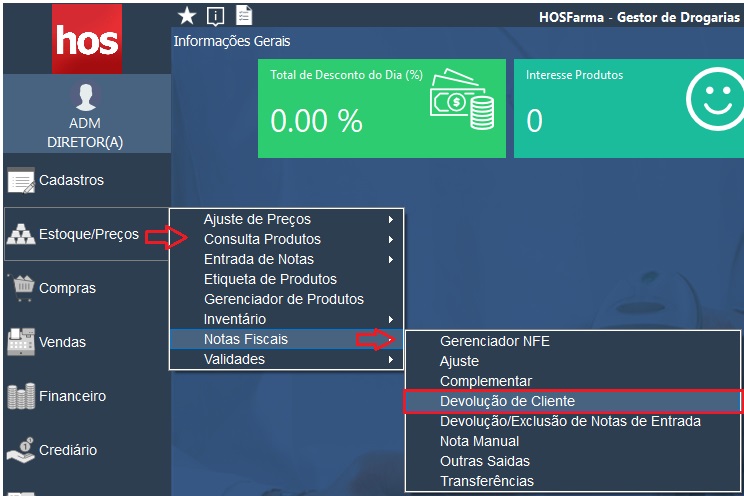Screen dimensions: 744x496
Task: Click Etiqueta de Produtos menu item
Action: coord(270,279)
